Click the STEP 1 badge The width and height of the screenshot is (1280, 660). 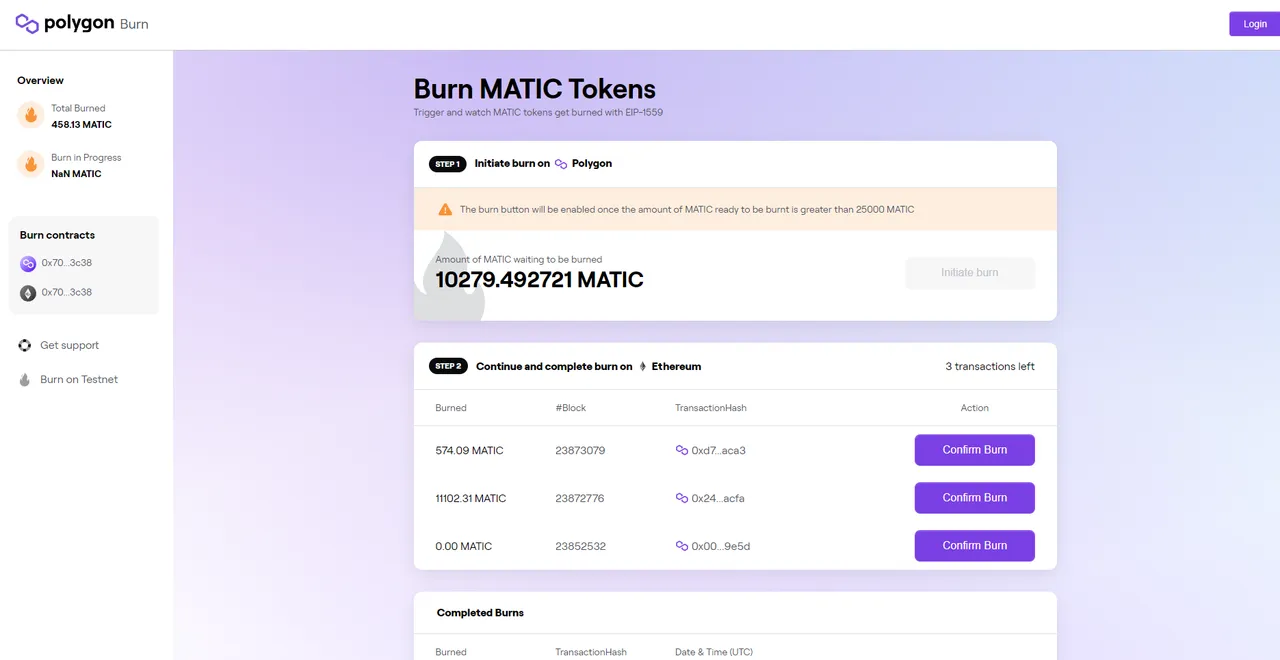click(x=447, y=164)
